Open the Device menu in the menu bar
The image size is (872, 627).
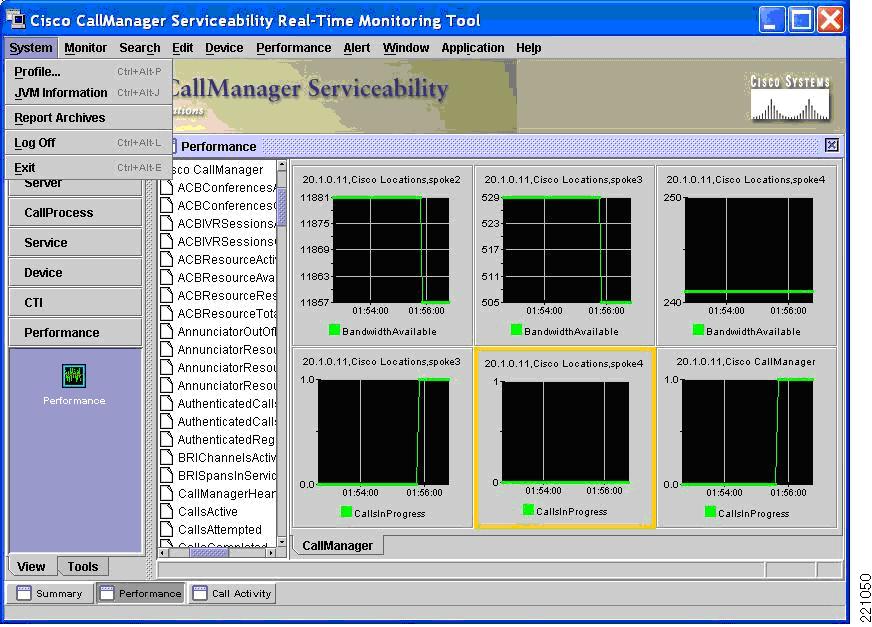click(224, 48)
